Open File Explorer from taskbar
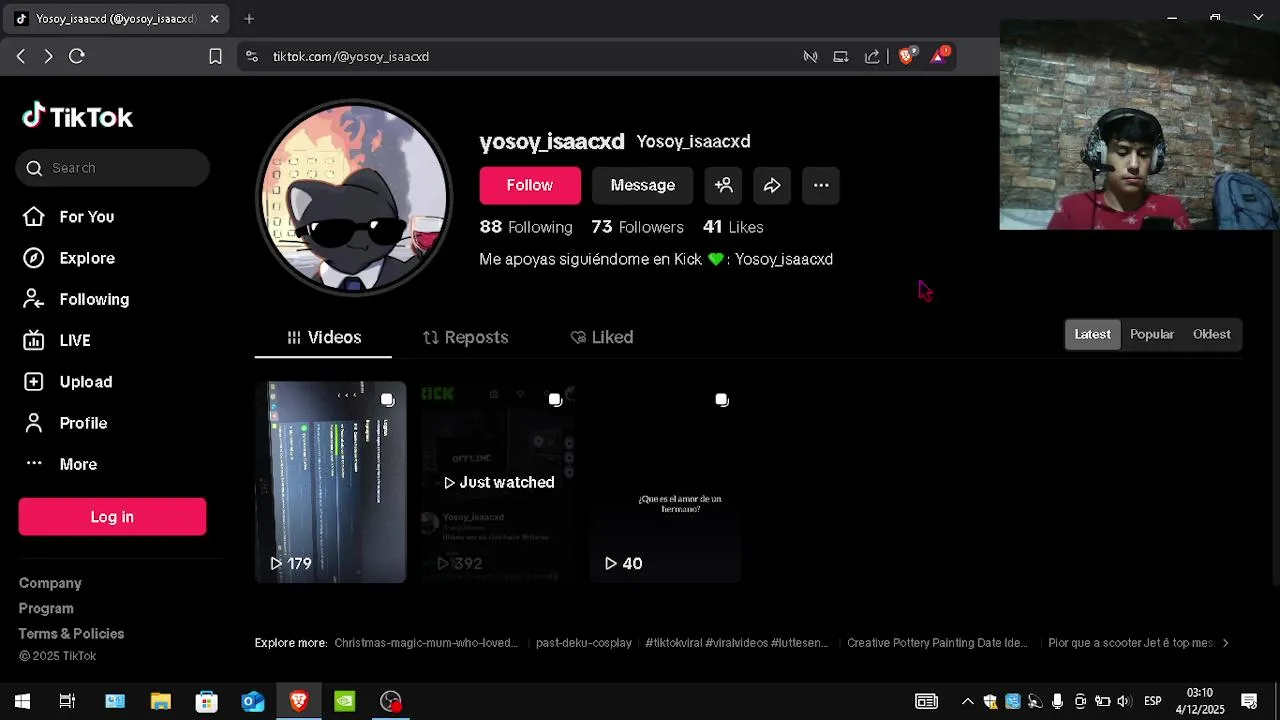The height and width of the screenshot is (720, 1280). point(161,701)
